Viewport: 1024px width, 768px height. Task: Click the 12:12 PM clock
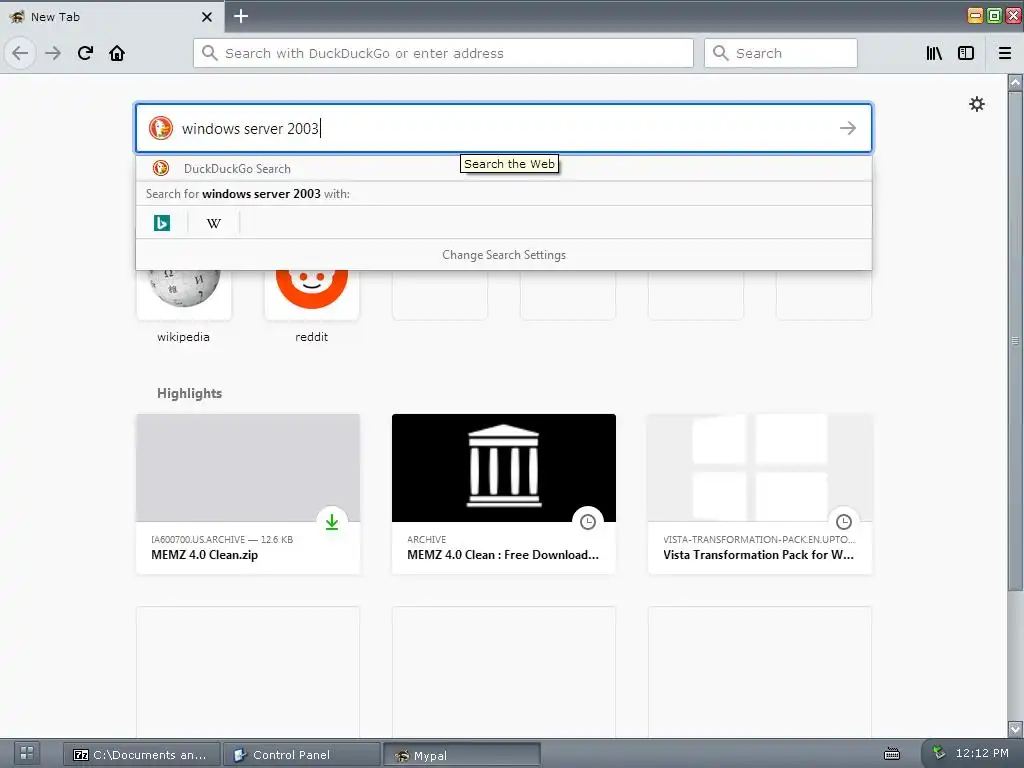pos(982,753)
